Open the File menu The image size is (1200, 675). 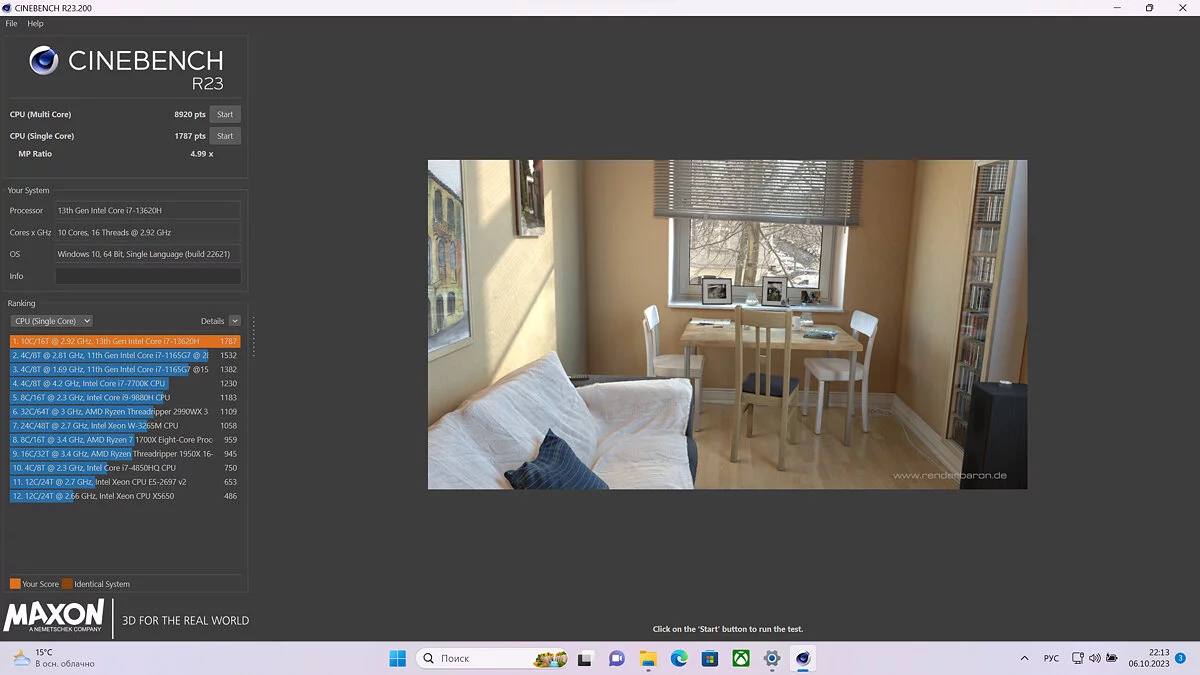point(12,23)
